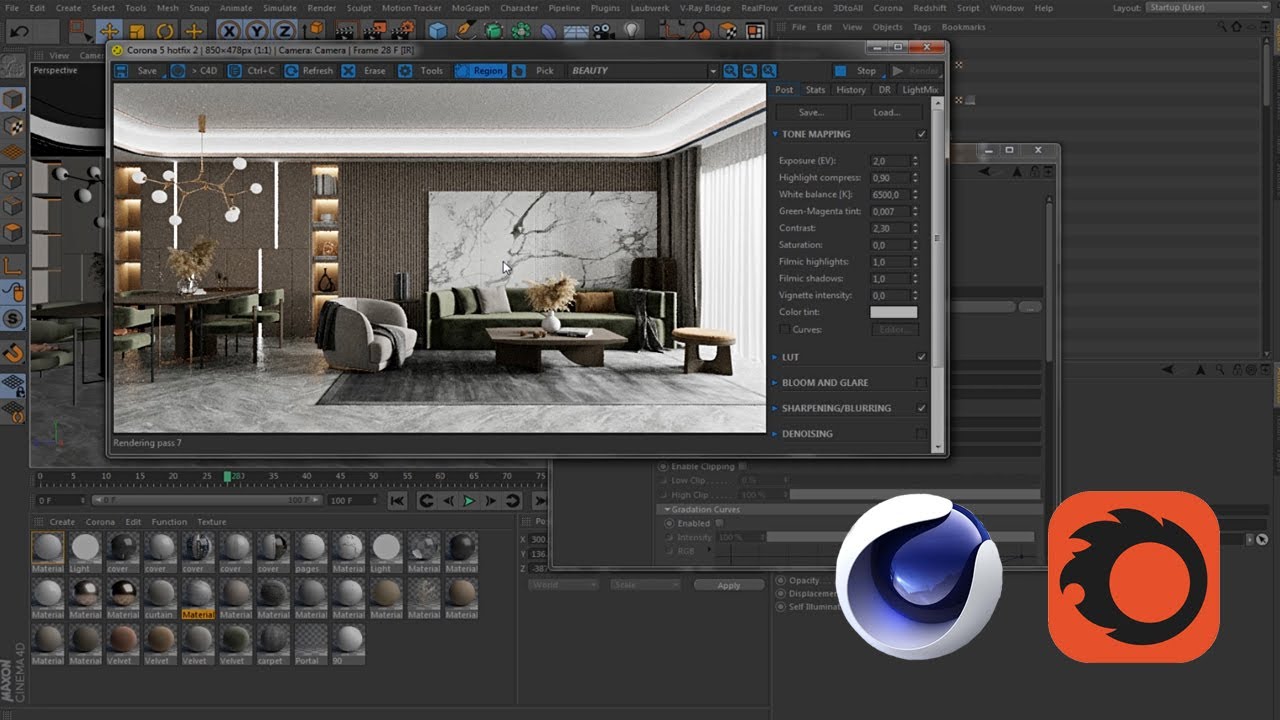Toggle the Sharpening/Blurring checkbox
Image resolution: width=1280 pixels, height=720 pixels.
click(x=921, y=408)
